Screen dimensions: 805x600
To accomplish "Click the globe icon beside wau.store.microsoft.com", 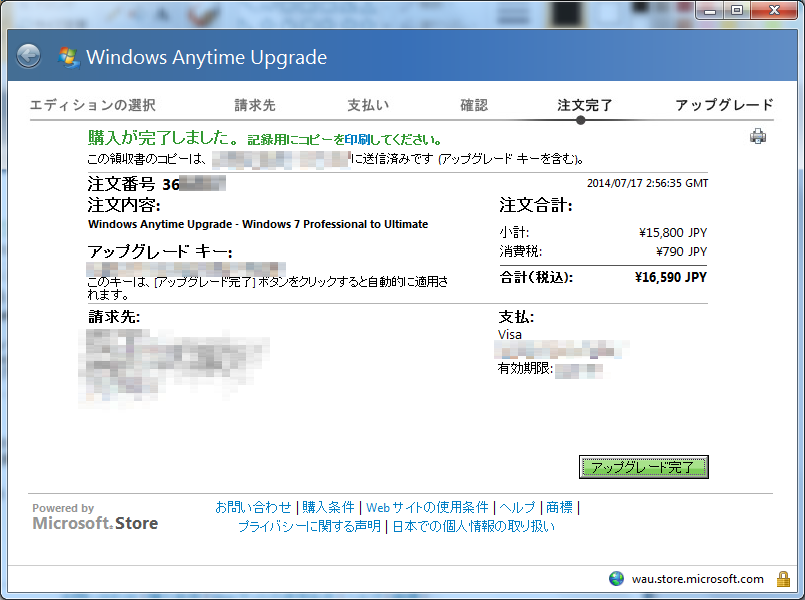I will (x=616, y=579).
